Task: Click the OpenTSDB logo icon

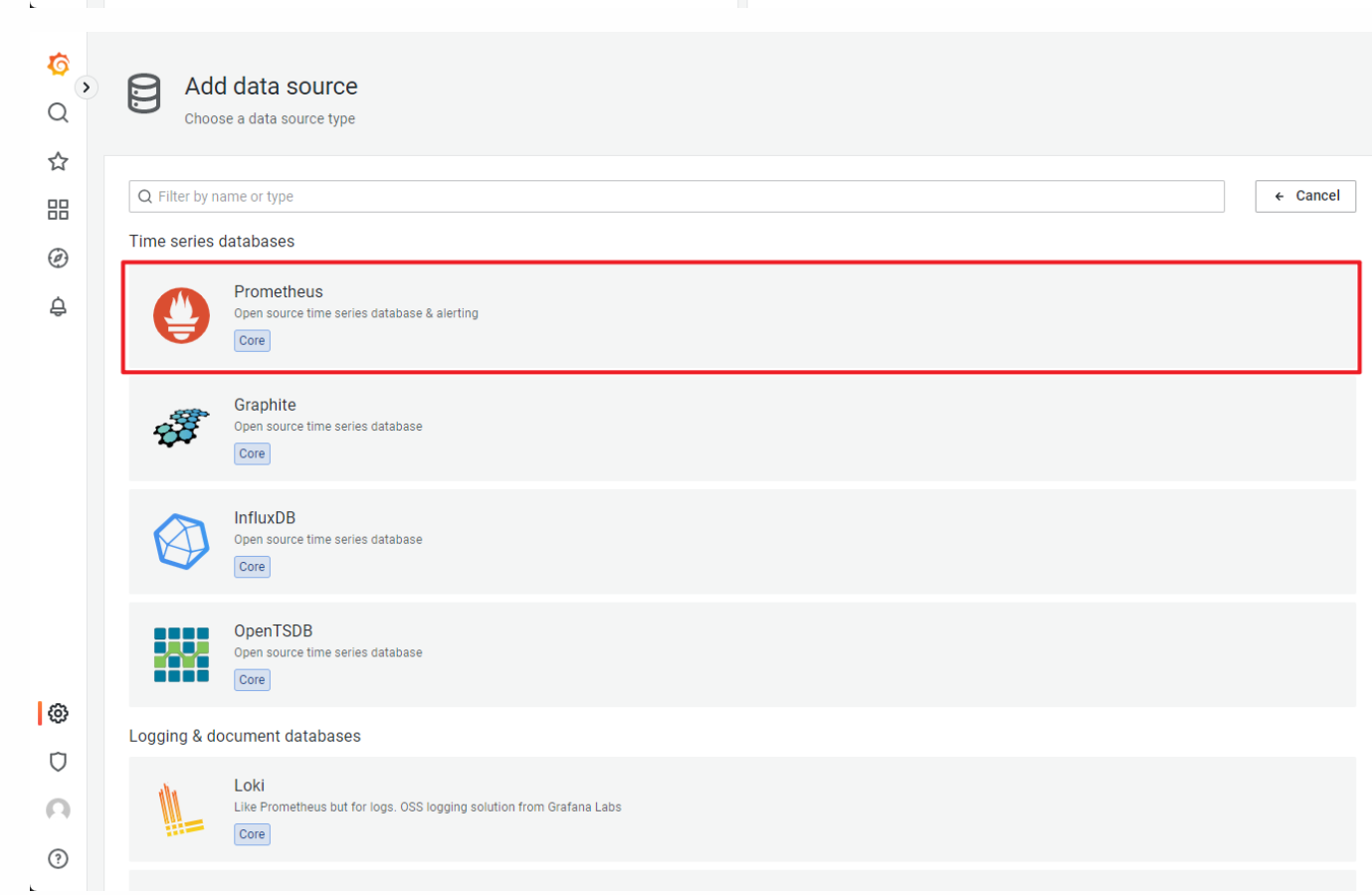Action: (181, 654)
